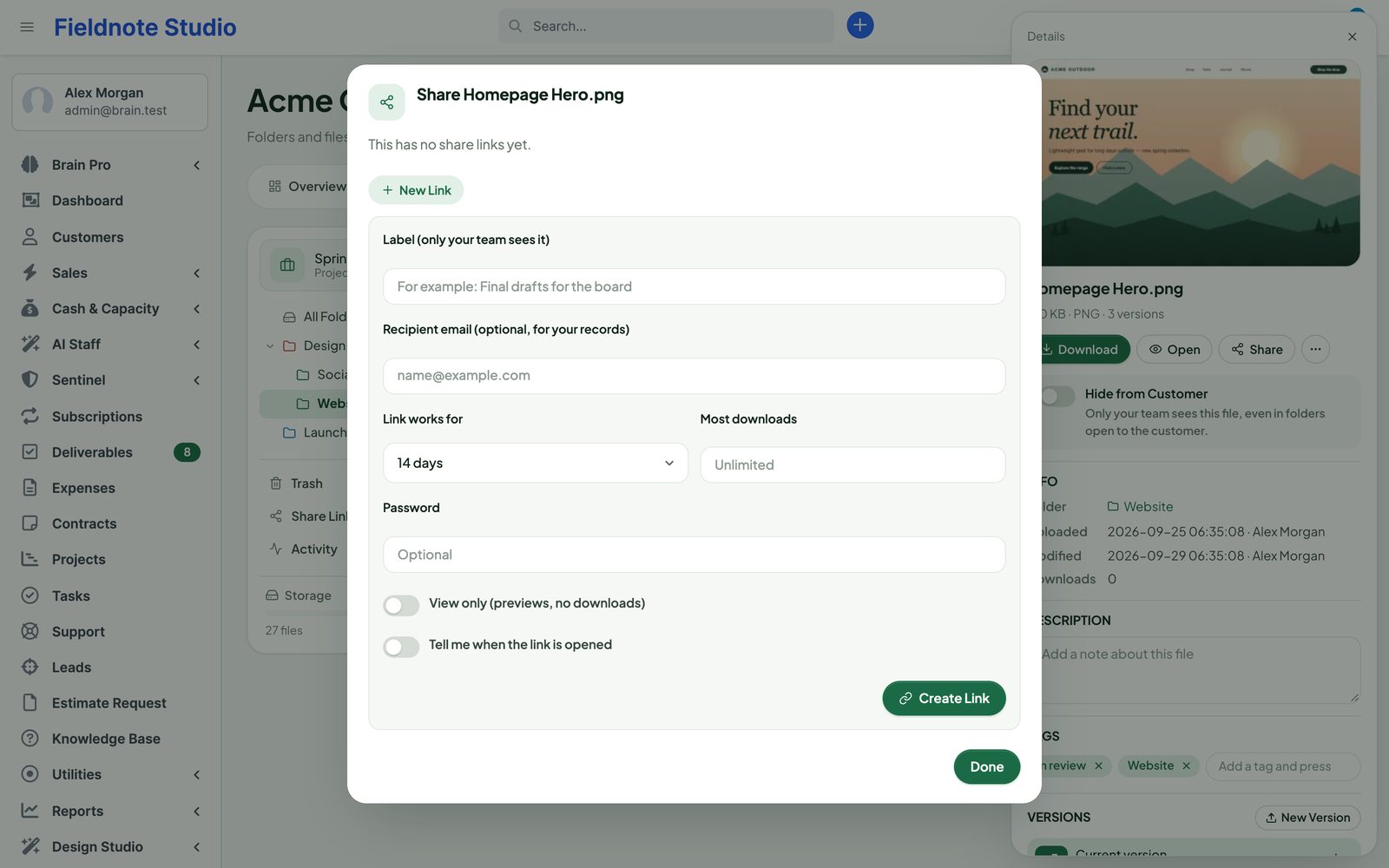Image resolution: width=1389 pixels, height=868 pixels.
Task: Remove the Website tag with its x
Action: (1186, 766)
